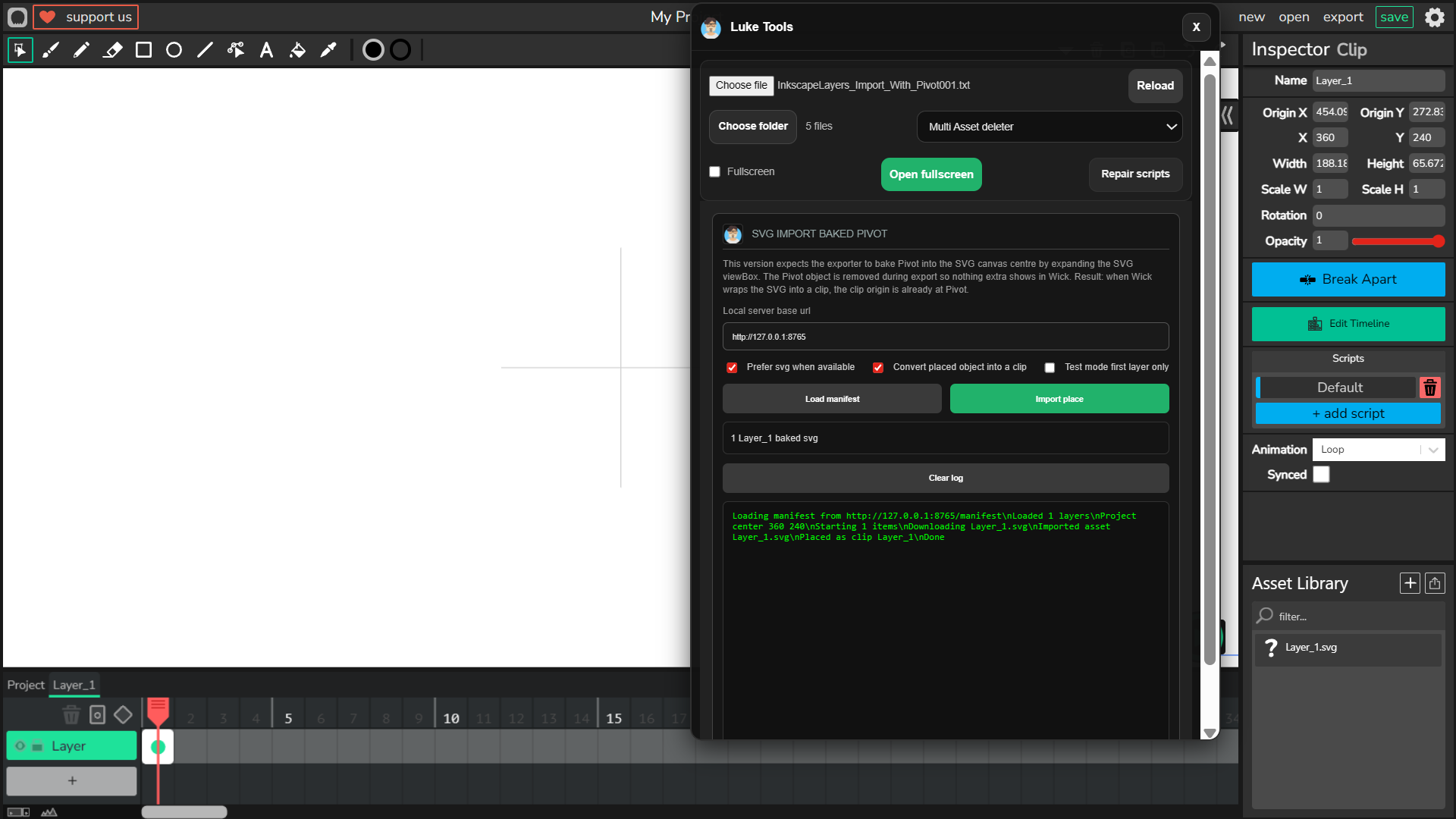Delete the Default script
This screenshot has width=1456, height=819.
coord(1429,388)
